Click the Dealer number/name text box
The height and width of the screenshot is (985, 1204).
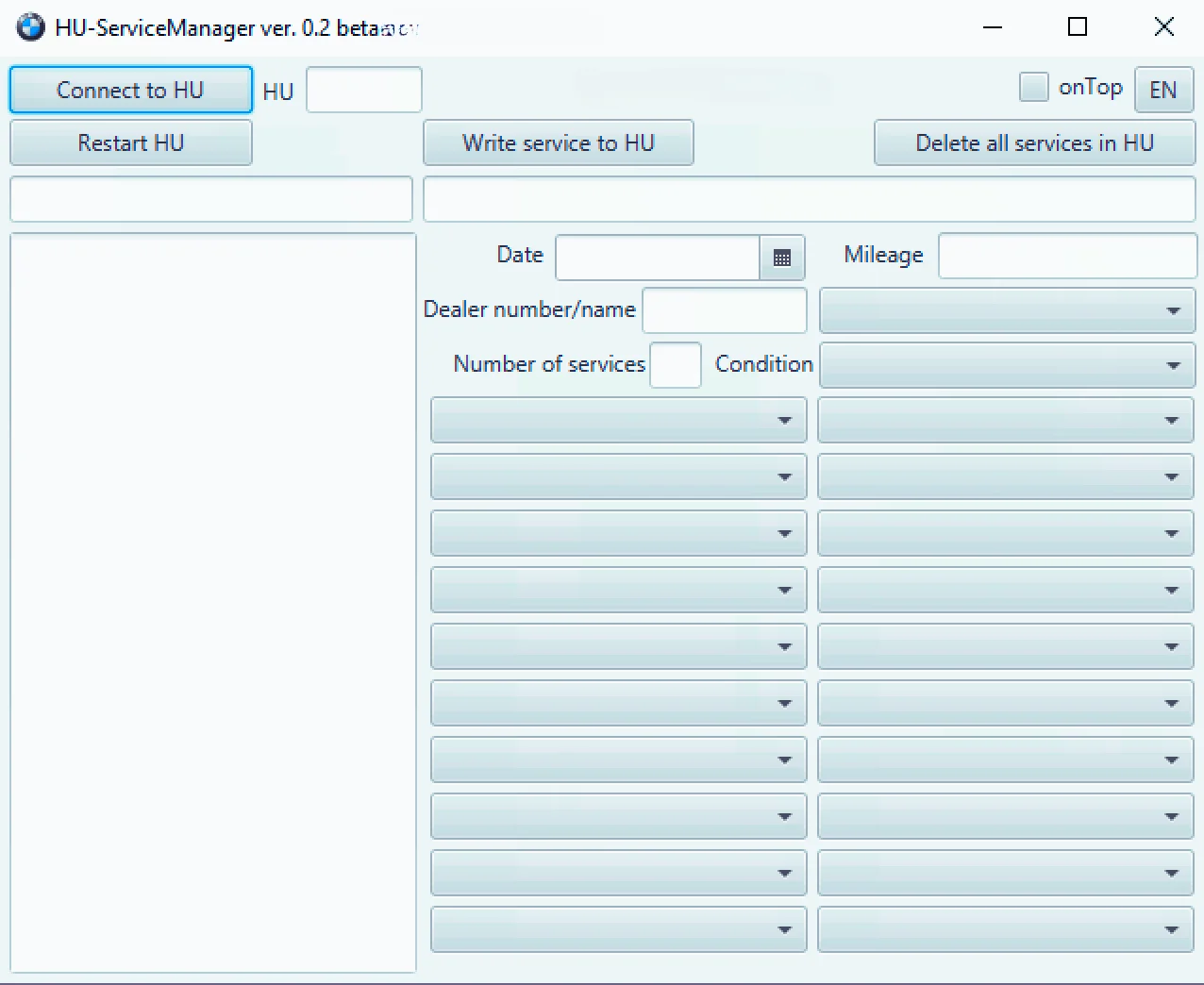click(x=724, y=310)
